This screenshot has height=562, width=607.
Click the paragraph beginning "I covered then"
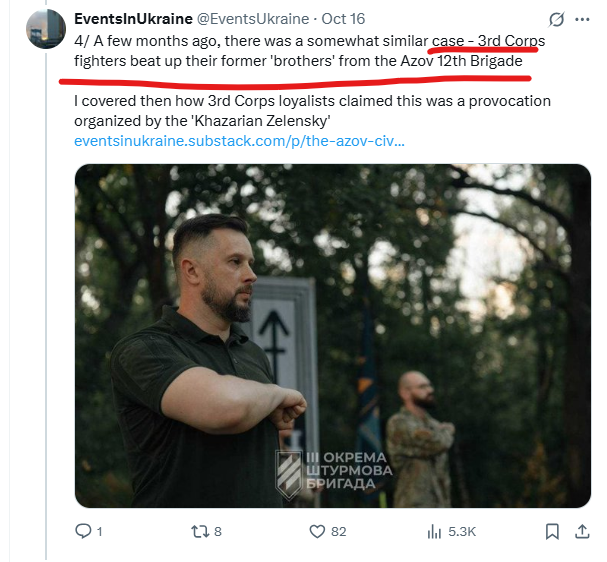(312, 111)
